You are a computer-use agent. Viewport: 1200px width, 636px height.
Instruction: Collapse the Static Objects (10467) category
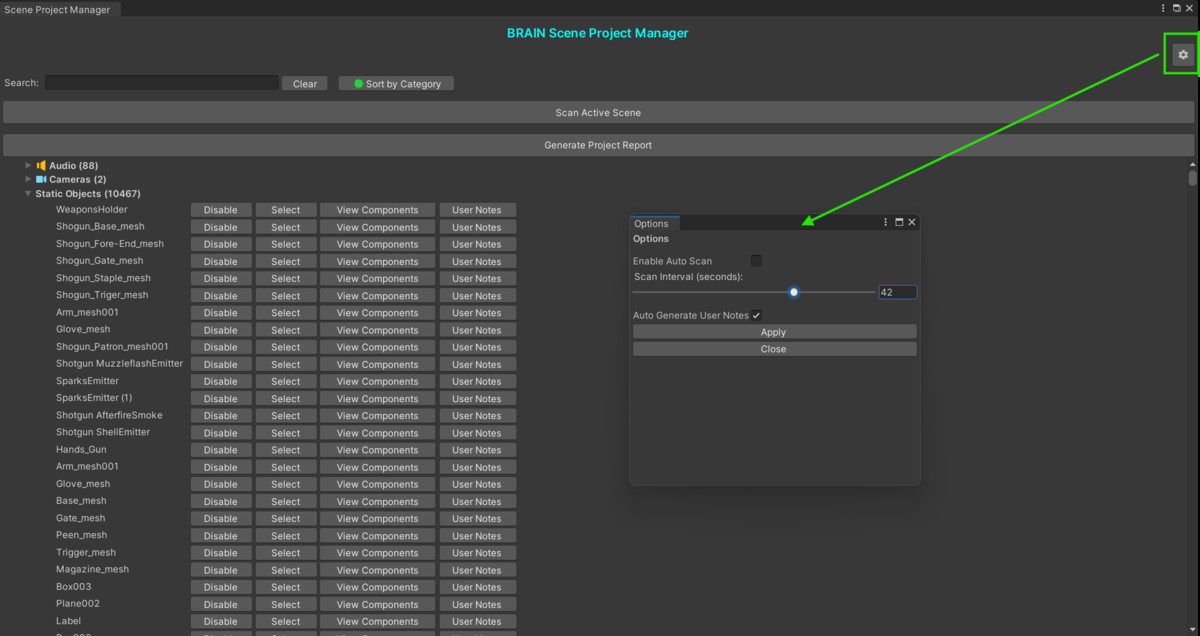tap(28, 194)
